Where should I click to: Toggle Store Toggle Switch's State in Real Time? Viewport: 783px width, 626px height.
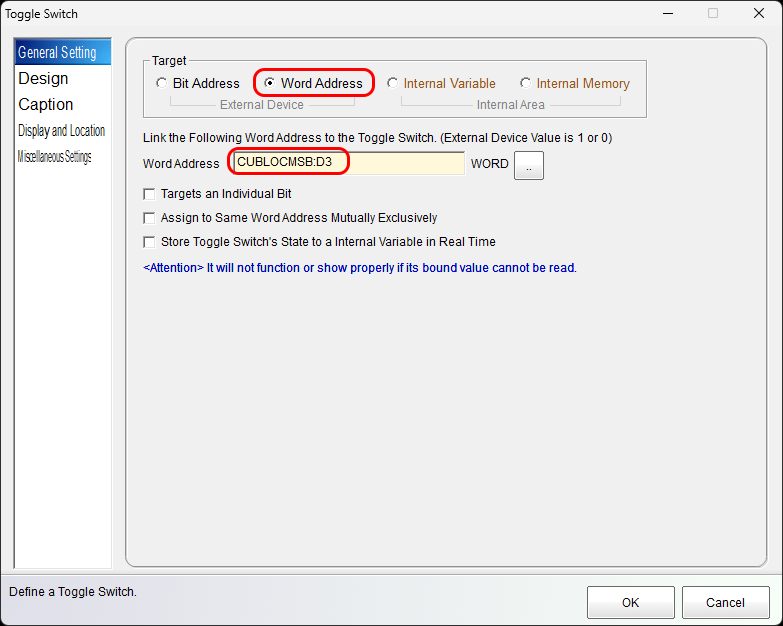150,242
